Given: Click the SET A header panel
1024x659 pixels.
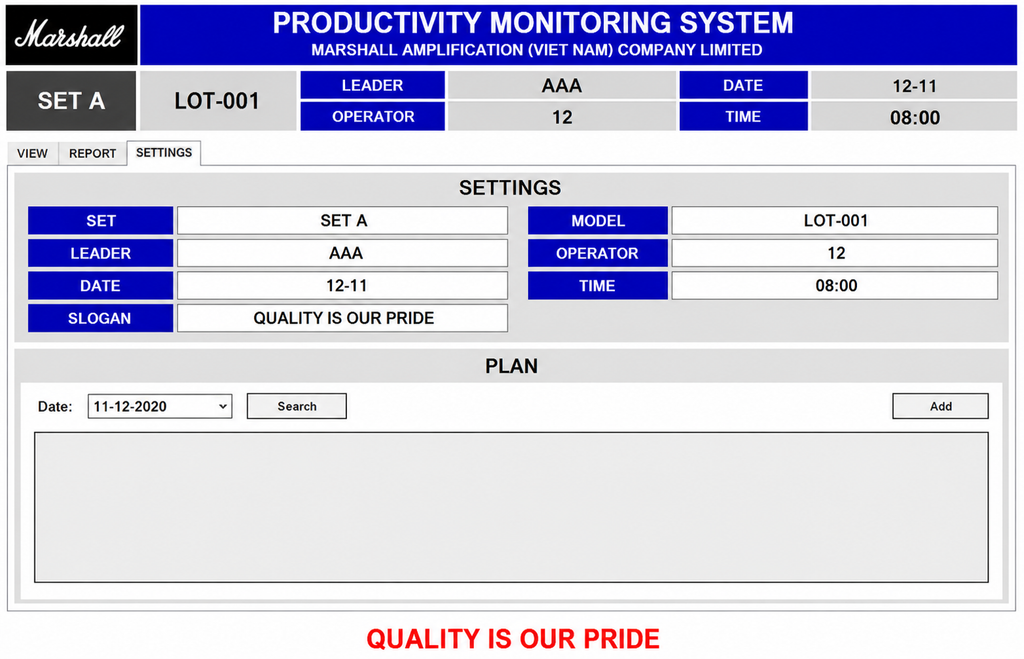Looking at the screenshot, I should (x=71, y=101).
